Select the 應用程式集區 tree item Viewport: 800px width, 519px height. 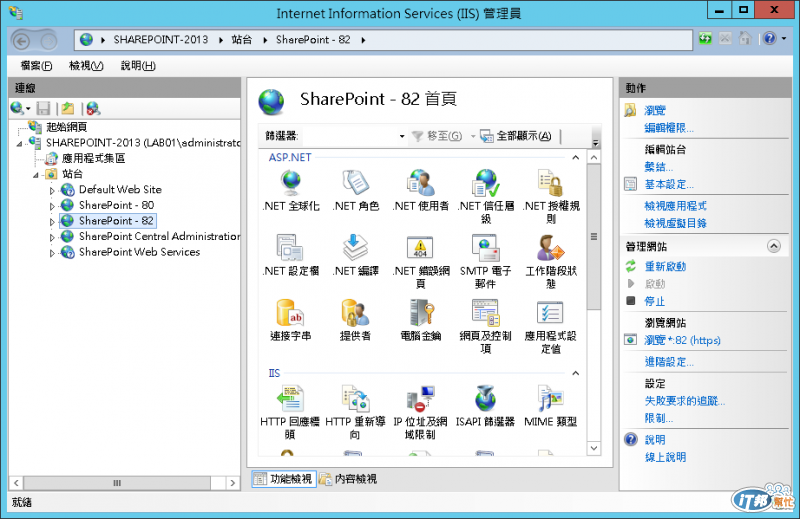coord(93,159)
